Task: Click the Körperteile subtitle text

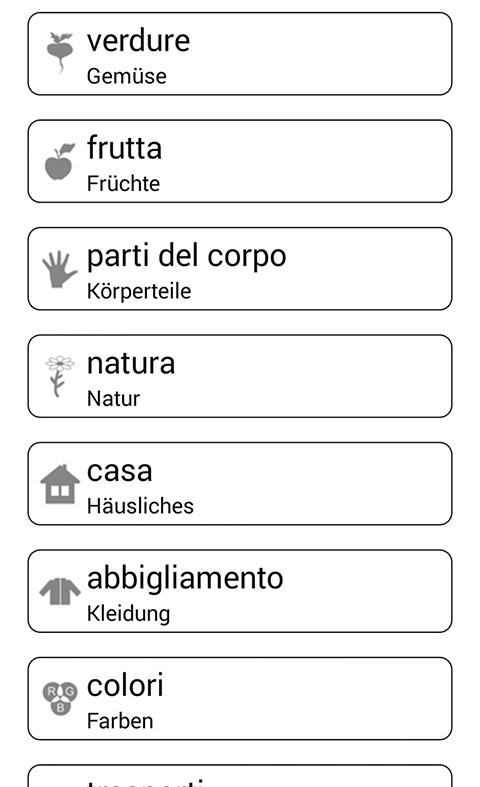Action: click(139, 291)
